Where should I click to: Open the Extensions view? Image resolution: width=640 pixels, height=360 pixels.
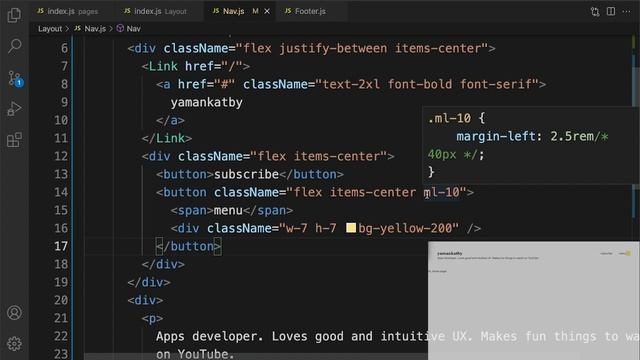pyautogui.click(x=14, y=140)
